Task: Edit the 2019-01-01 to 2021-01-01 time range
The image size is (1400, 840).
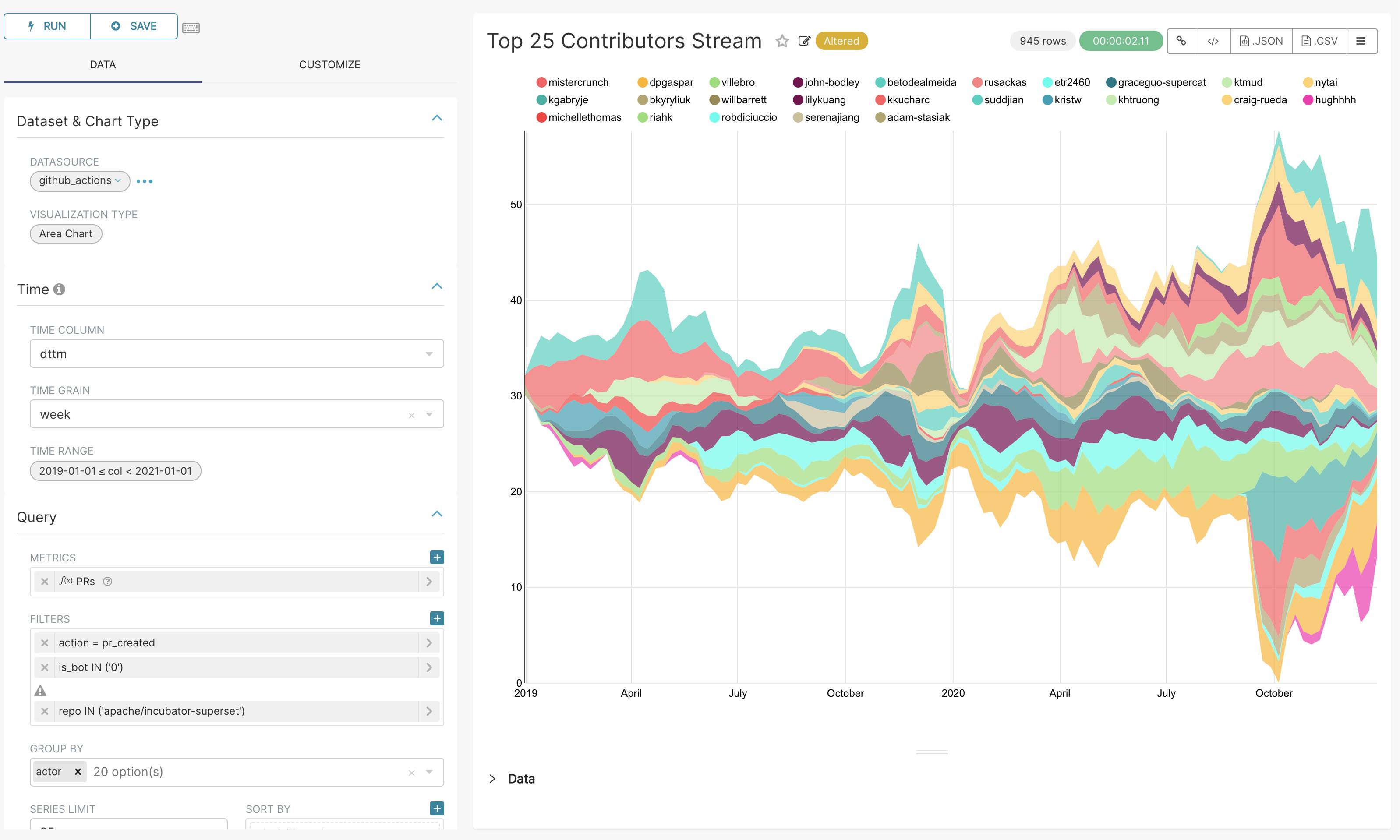Action: point(115,470)
